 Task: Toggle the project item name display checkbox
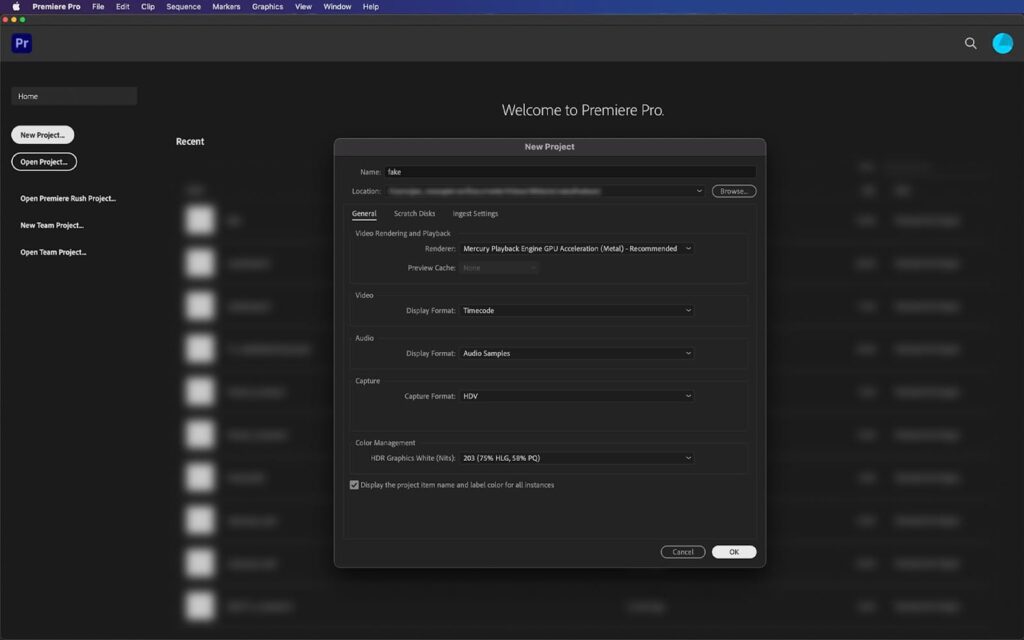[x=354, y=485]
